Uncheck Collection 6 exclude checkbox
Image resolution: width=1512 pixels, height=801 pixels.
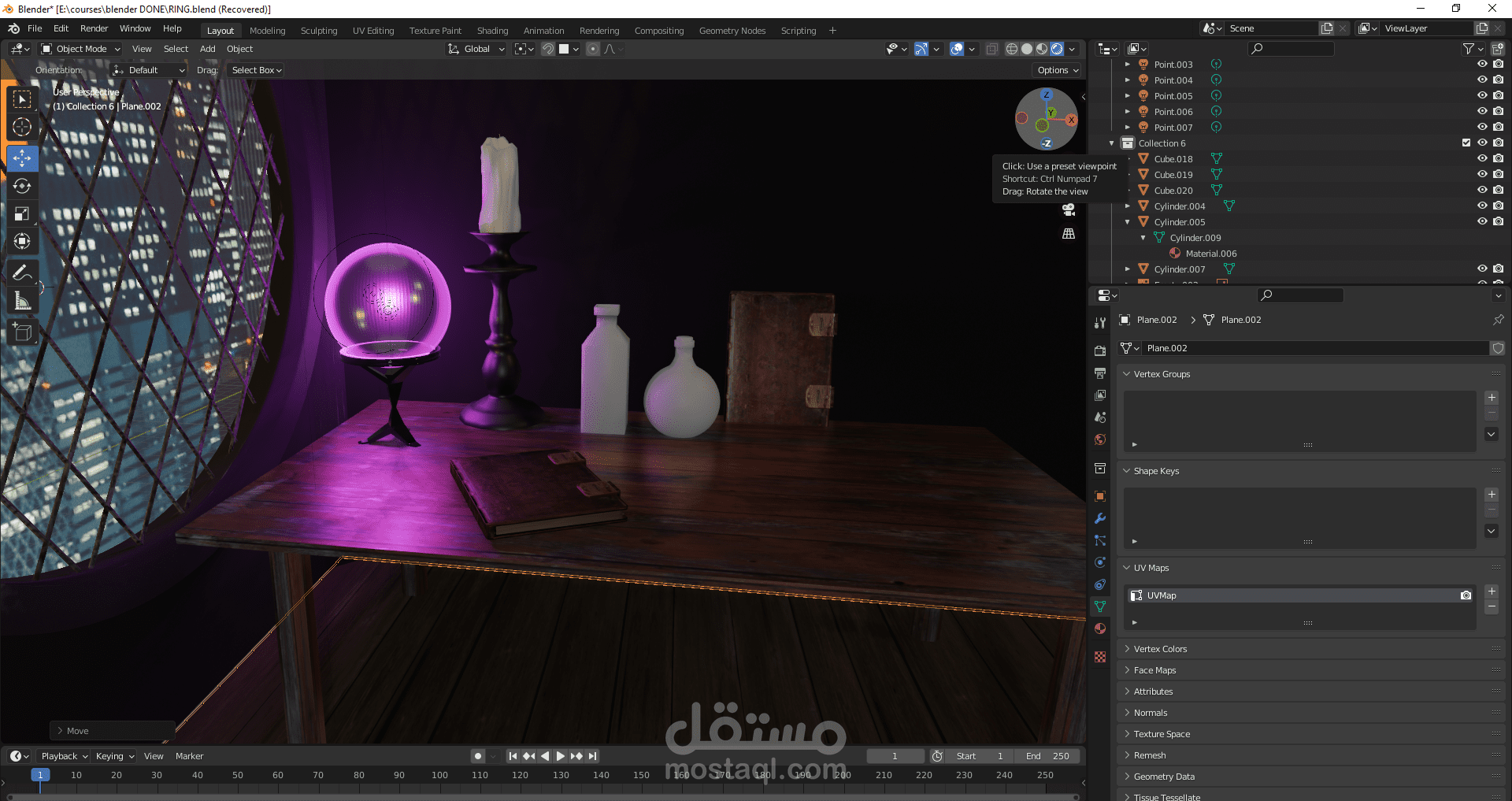1466,143
